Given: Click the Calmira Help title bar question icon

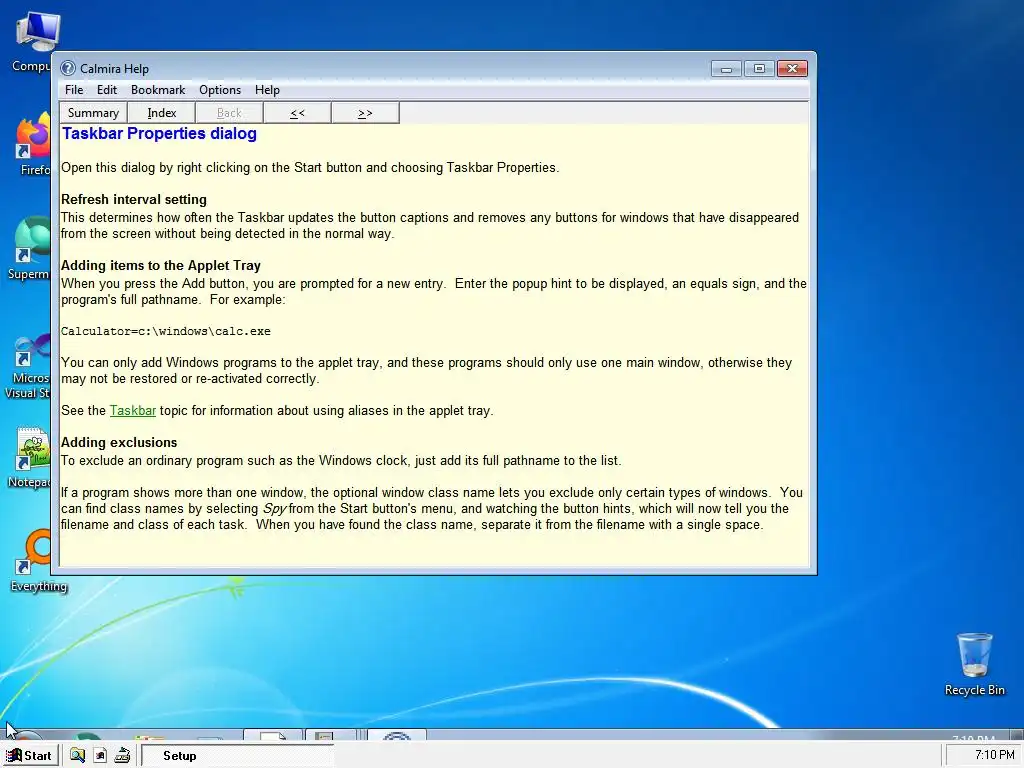Looking at the screenshot, I should [68, 68].
